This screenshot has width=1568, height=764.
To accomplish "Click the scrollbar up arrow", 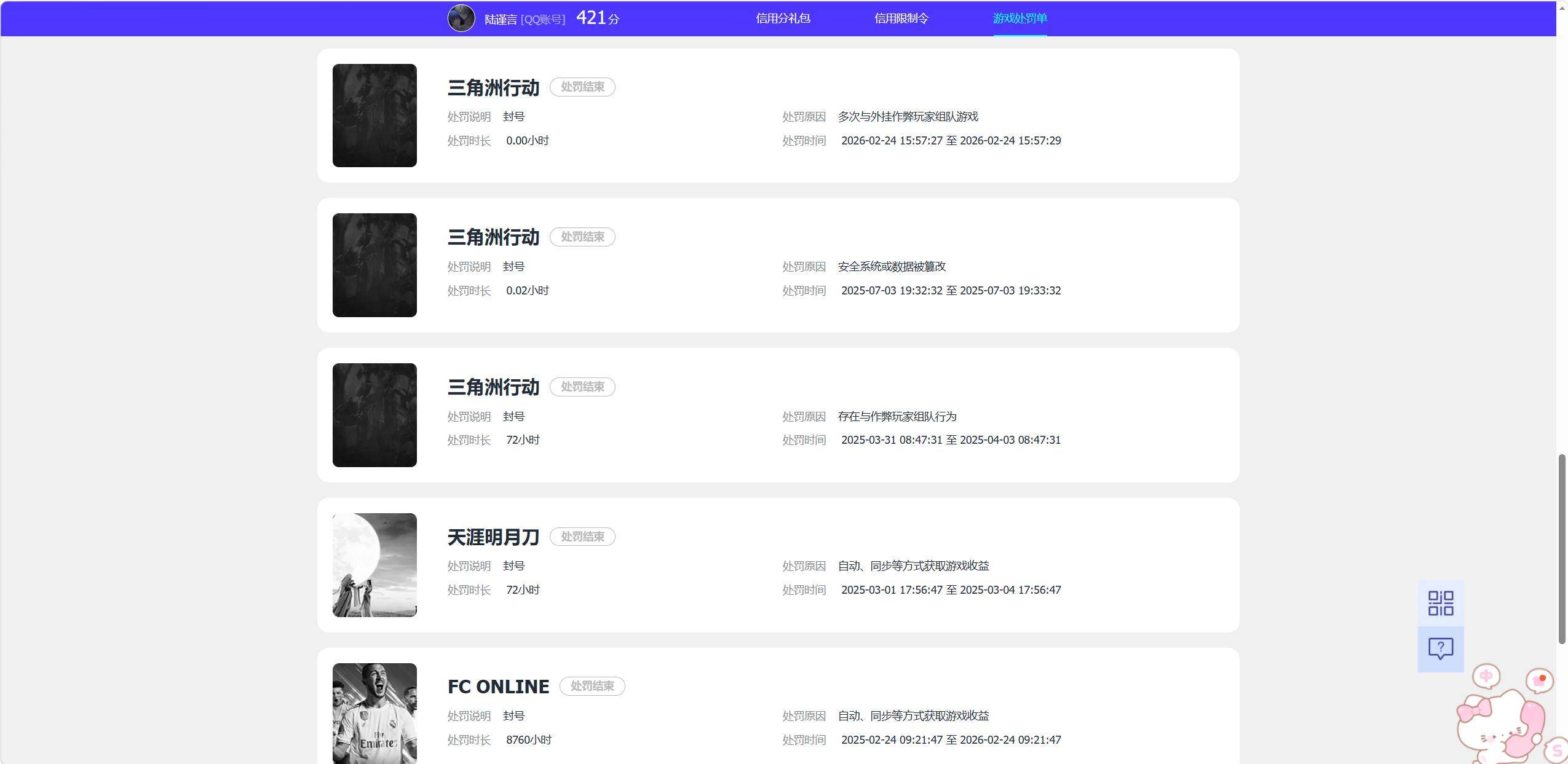I will pyautogui.click(x=1562, y=7).
